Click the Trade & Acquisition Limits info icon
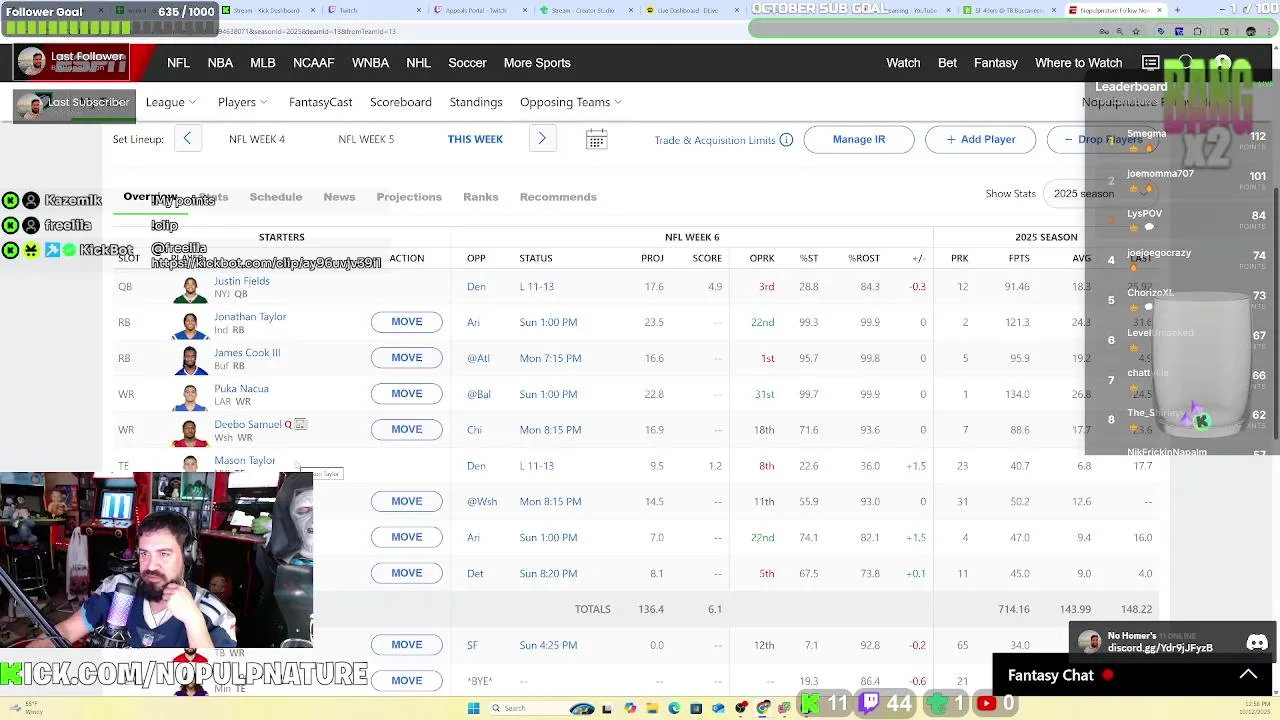1280x720 pixels. pos(786,140)
